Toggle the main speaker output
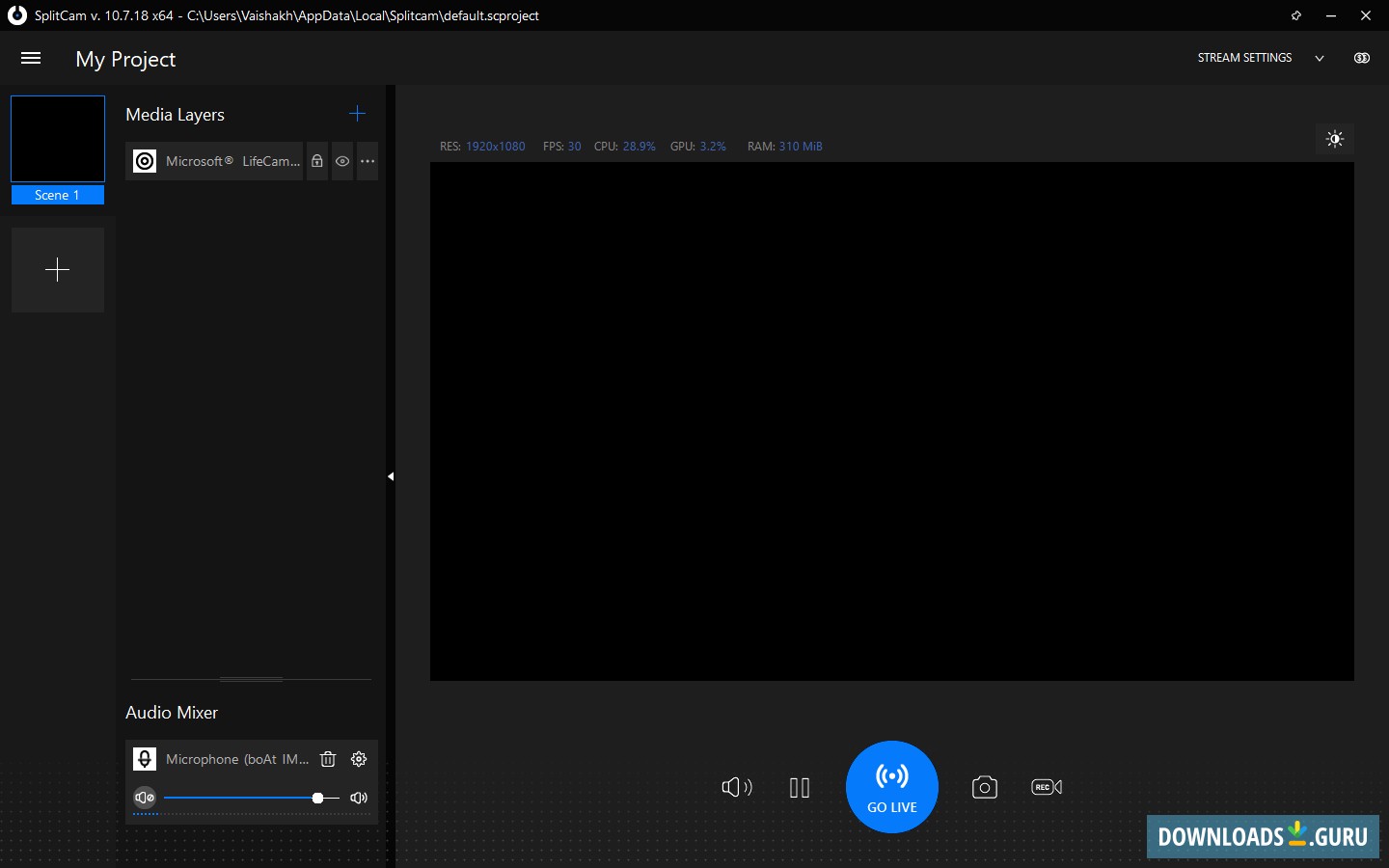1389x868 pixels. [736, 788]
